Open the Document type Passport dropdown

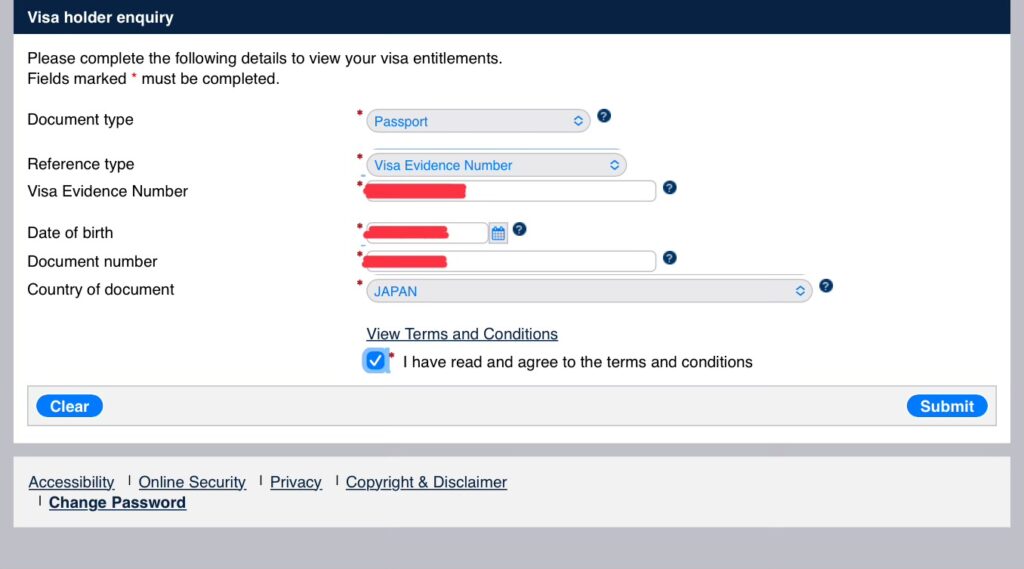pos(478,121)
